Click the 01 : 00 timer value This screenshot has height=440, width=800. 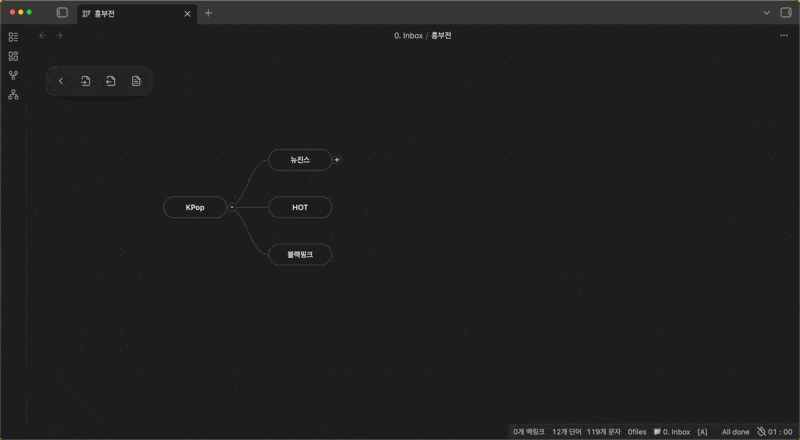780,432
